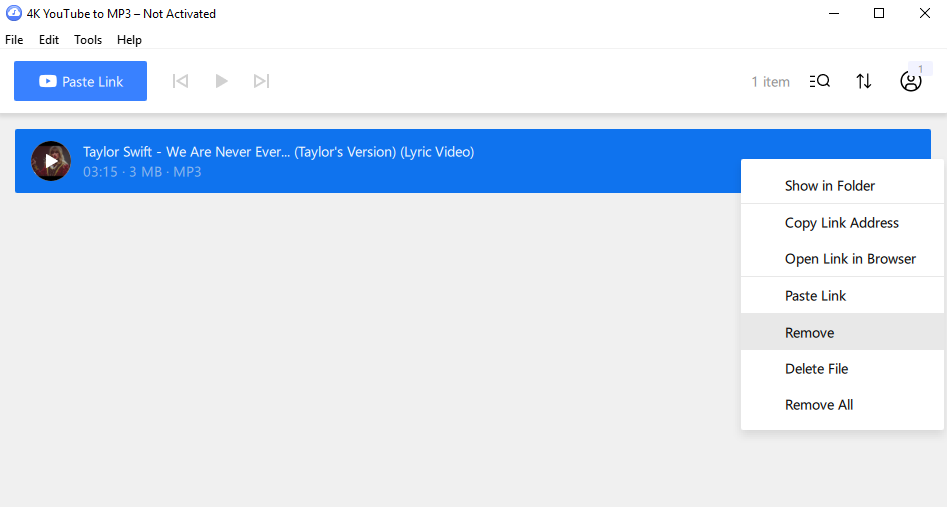Click the 1 item counter label

coord(771,82)
